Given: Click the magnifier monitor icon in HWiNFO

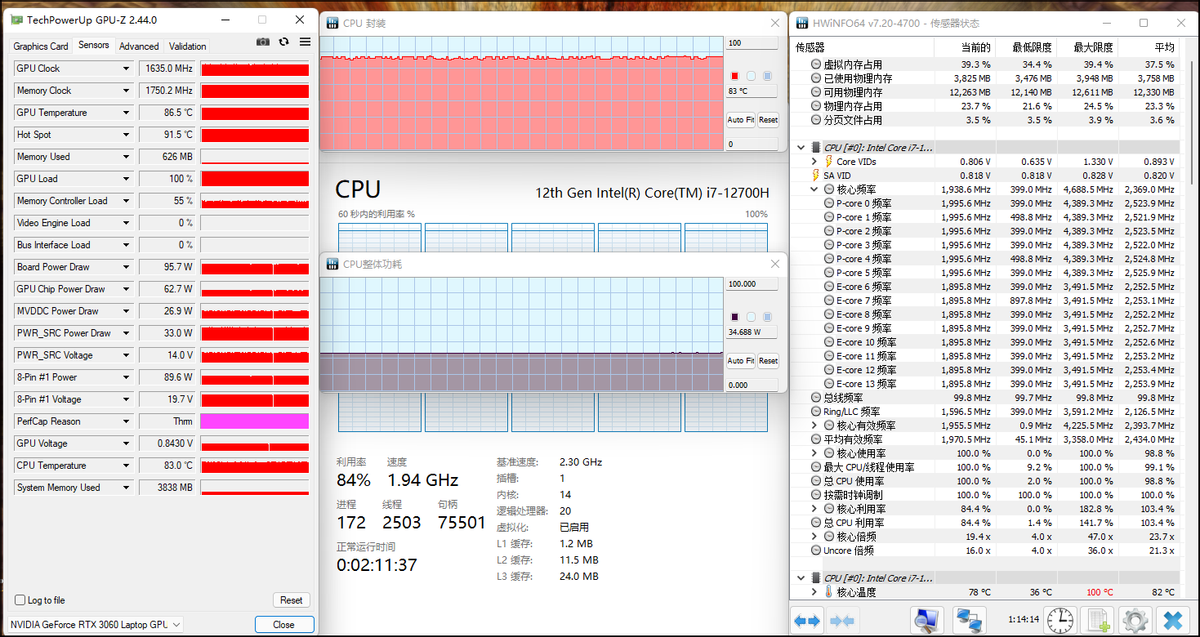Looking at the screenshot, I should click(x=927, y=620).
